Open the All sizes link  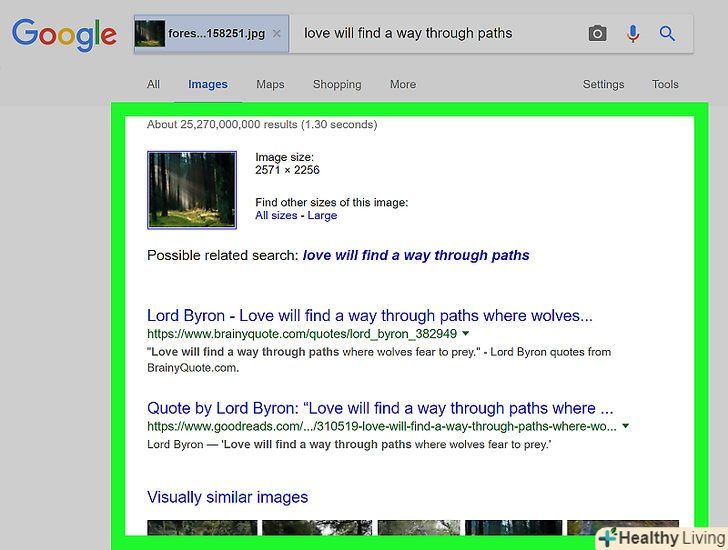(276, 215)
